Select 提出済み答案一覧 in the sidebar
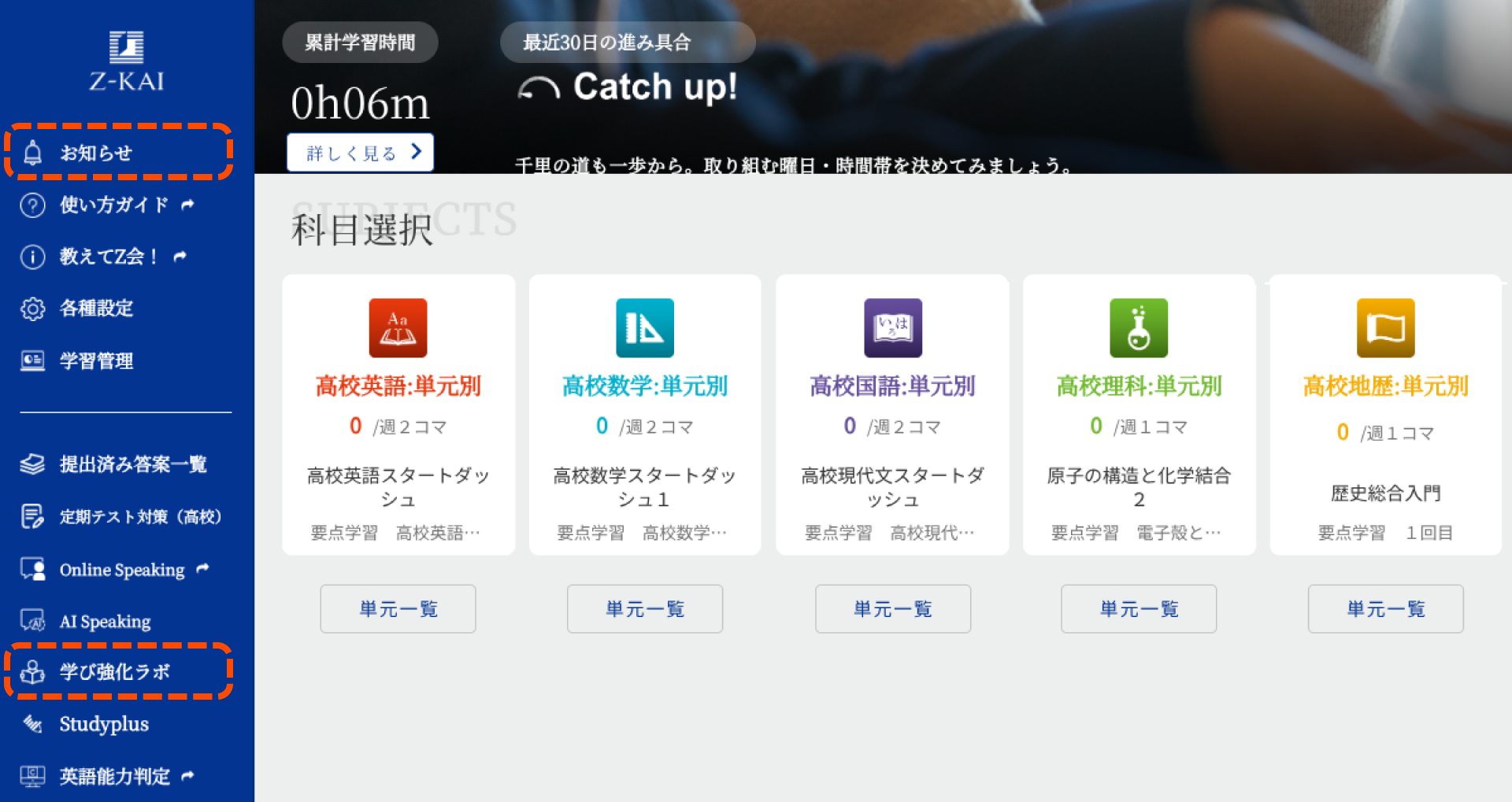 point(132,464)
